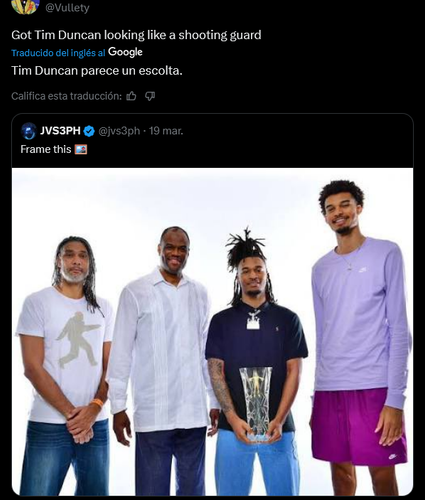
Task: Click the JVS3PH verified blue badge
Action: [89, 131]
